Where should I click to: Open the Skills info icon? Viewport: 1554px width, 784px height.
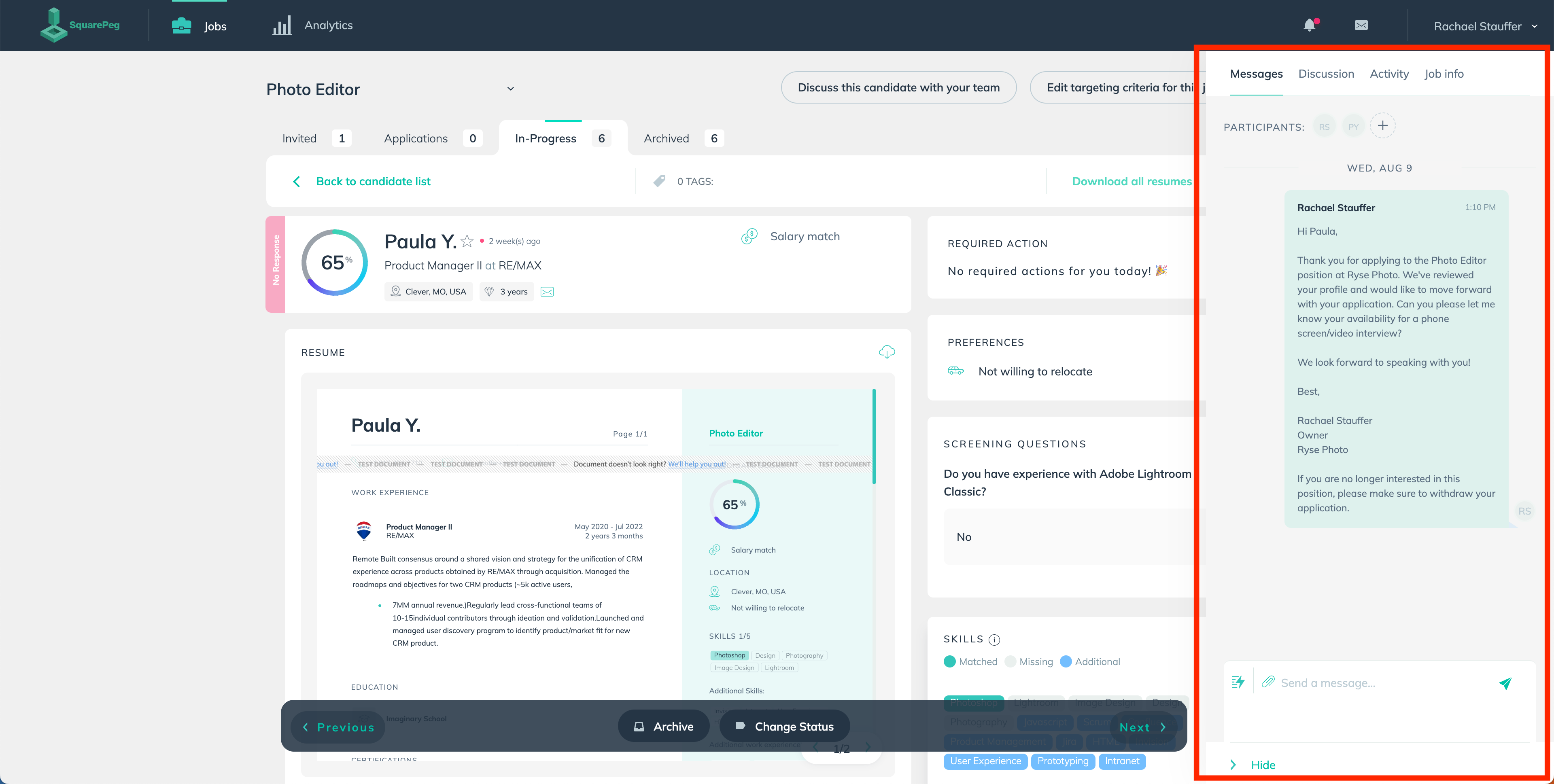(x=994, y=640)
